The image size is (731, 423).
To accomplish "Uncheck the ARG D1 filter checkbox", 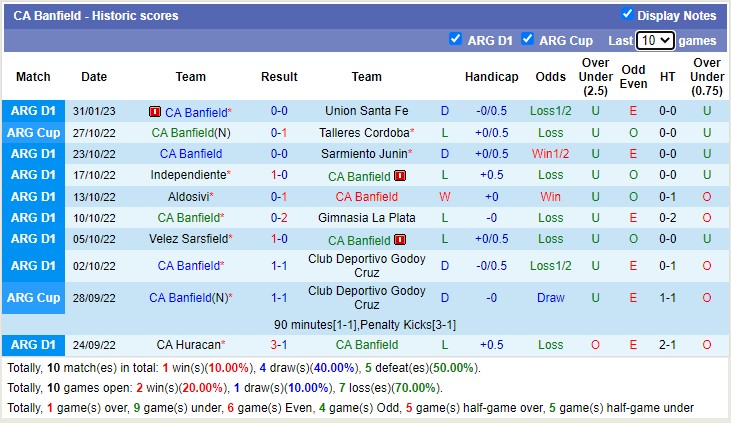I will (455, 39).
